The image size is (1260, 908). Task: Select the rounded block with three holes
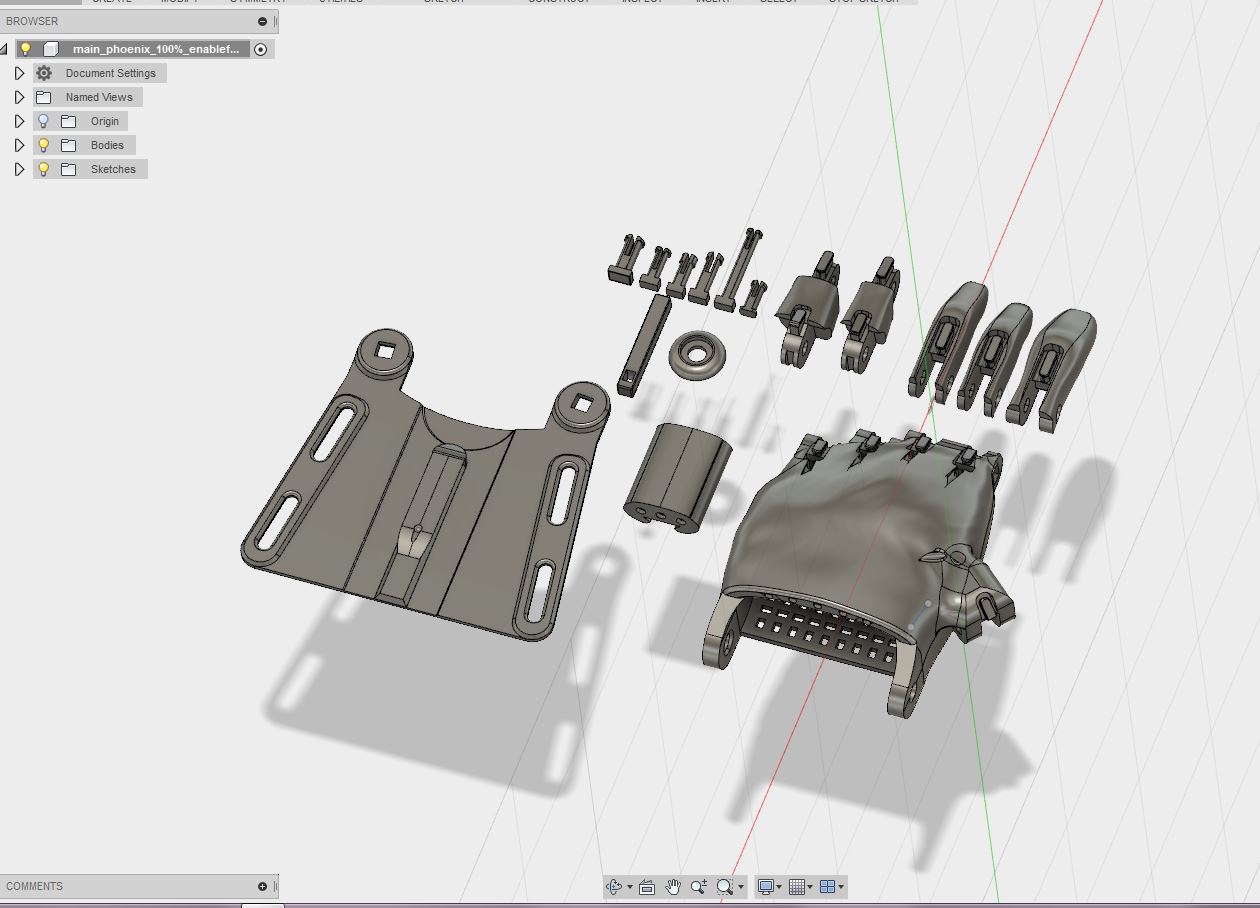pos(676,478)
